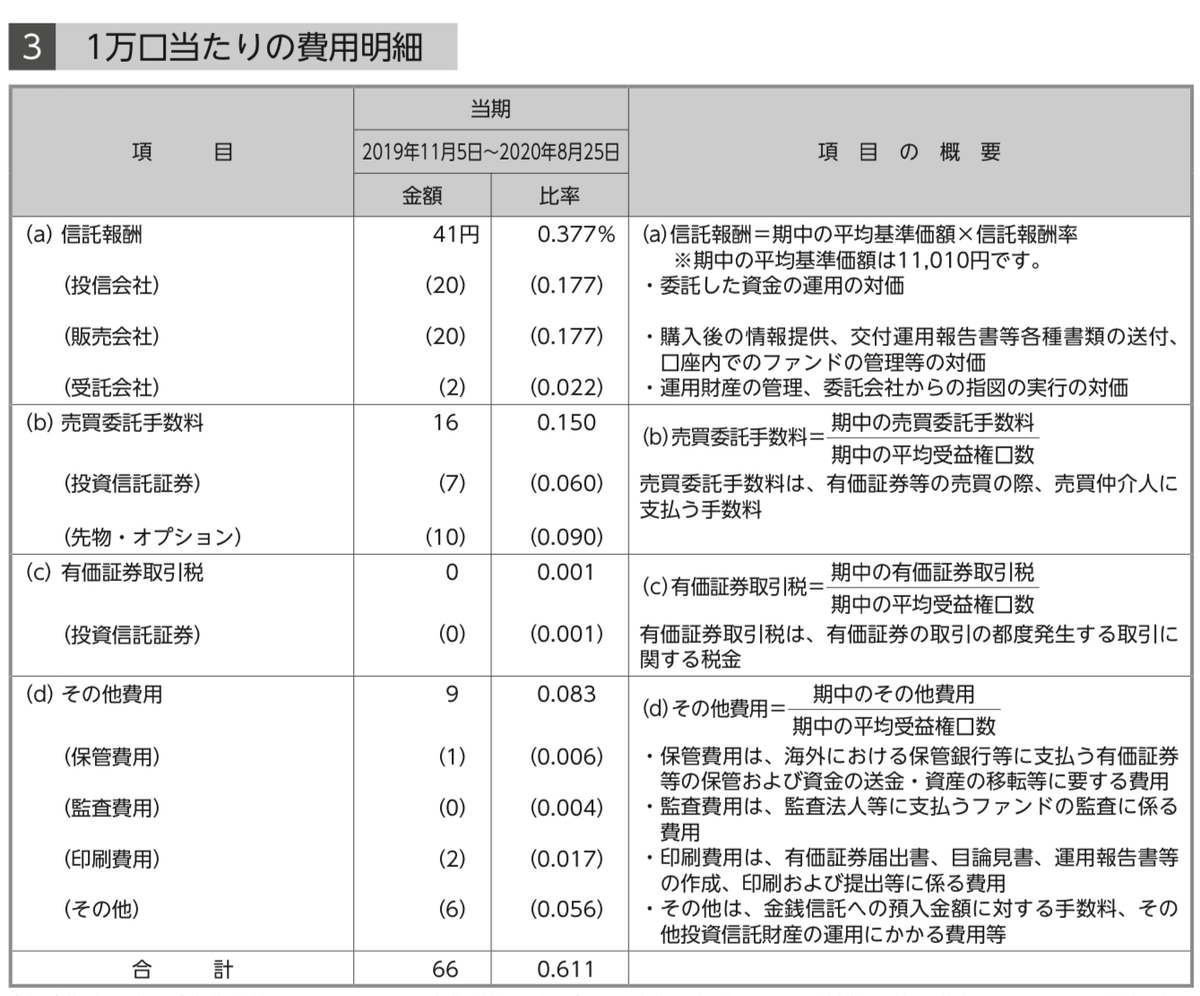The height and width of the screenshot is (996, 1200).
Task: Click the amount '(6)' for その他
Action: tap(452, 909)
